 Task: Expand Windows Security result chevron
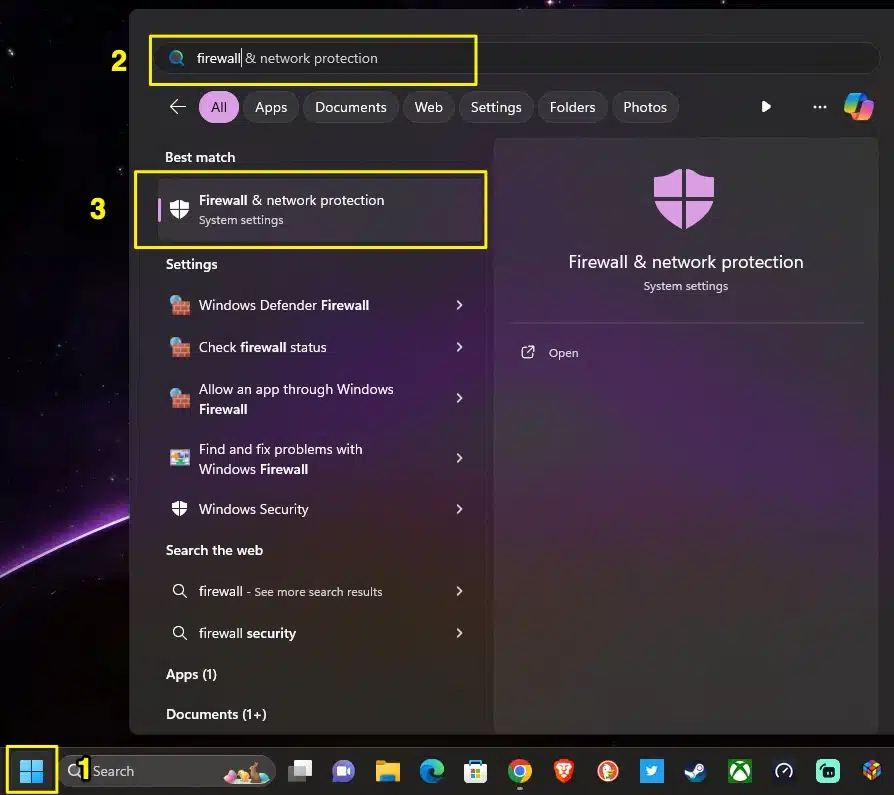coord(459,509)
